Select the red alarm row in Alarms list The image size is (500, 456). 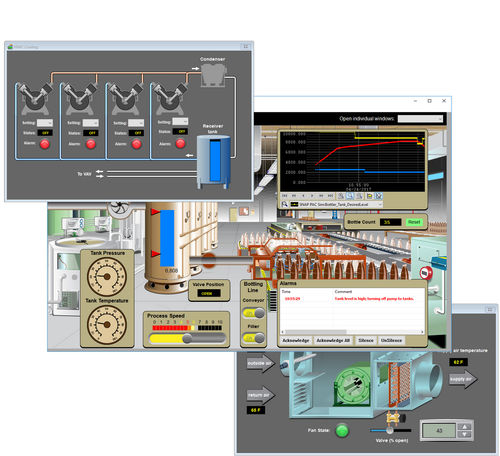[x=352, y=299]
